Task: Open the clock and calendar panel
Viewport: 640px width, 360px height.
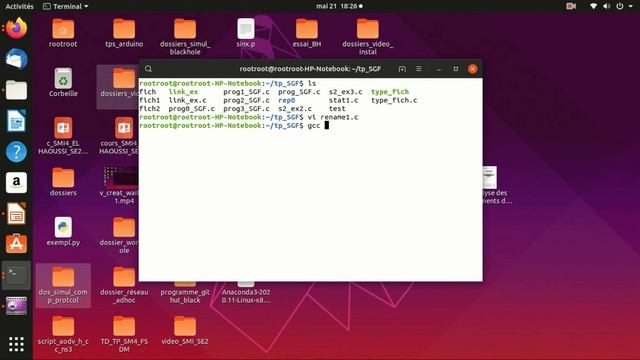Action: coord(339,6)
